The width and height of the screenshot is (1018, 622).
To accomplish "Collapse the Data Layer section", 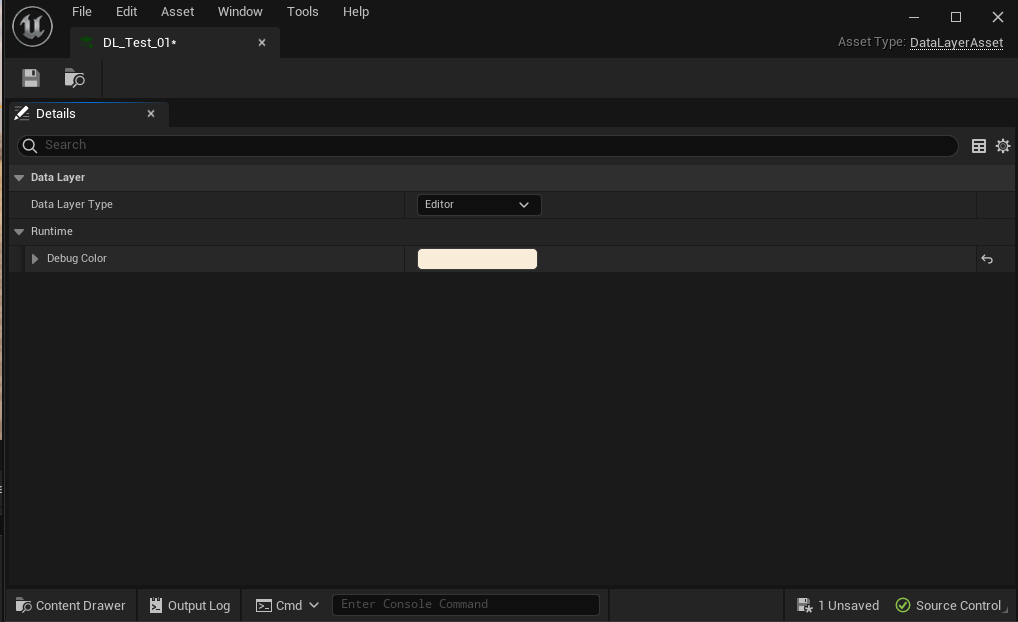I will (19, 178).
